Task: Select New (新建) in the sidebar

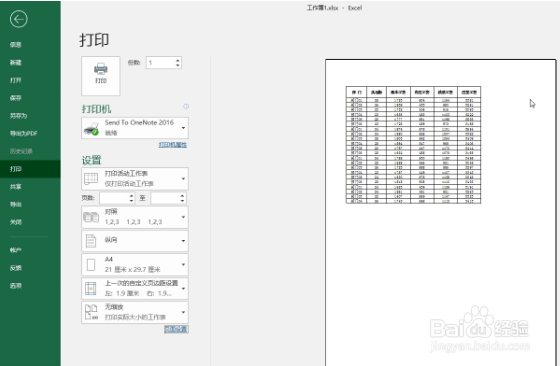Action: 16,62
